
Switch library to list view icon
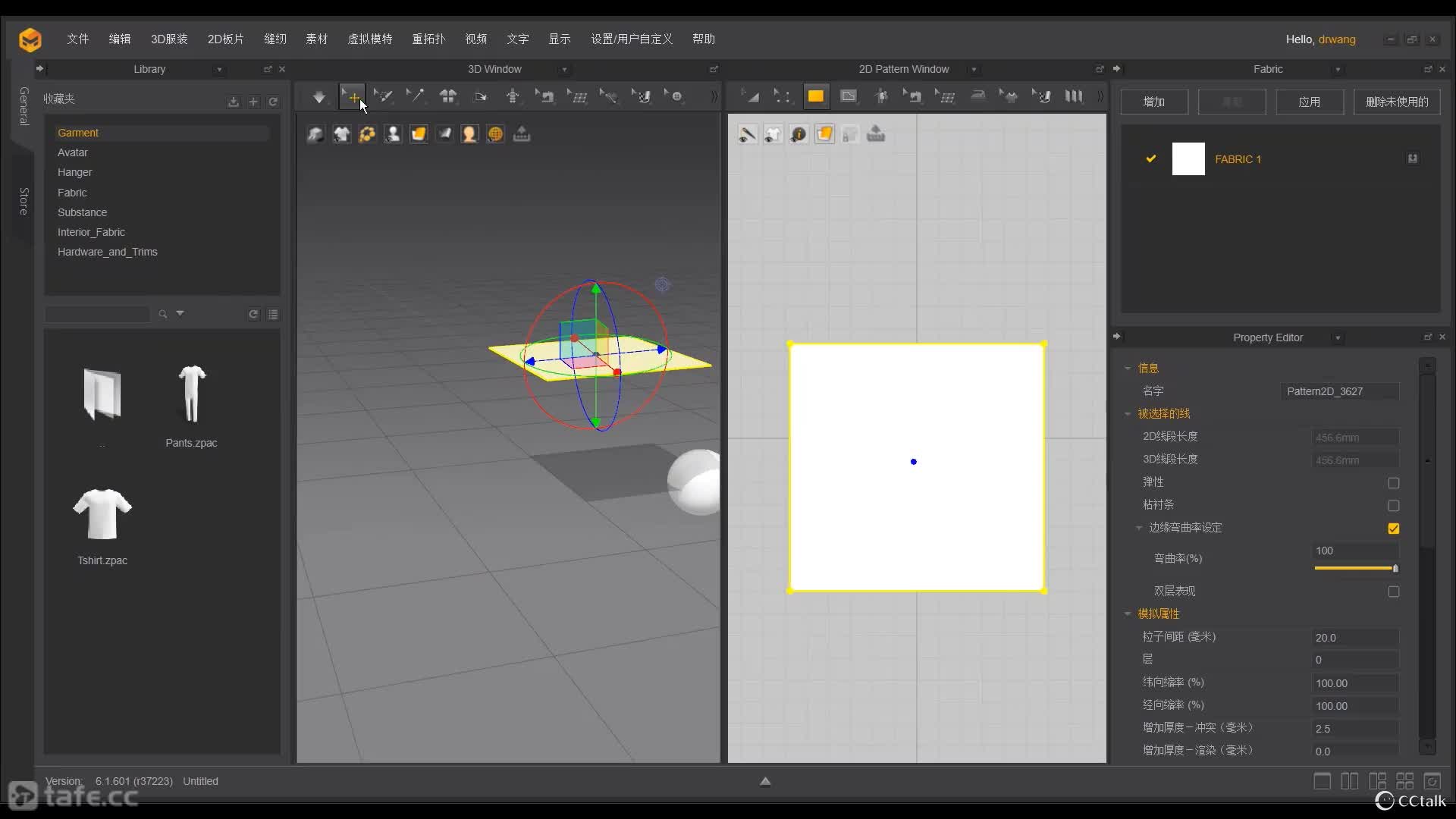point(273,314)
